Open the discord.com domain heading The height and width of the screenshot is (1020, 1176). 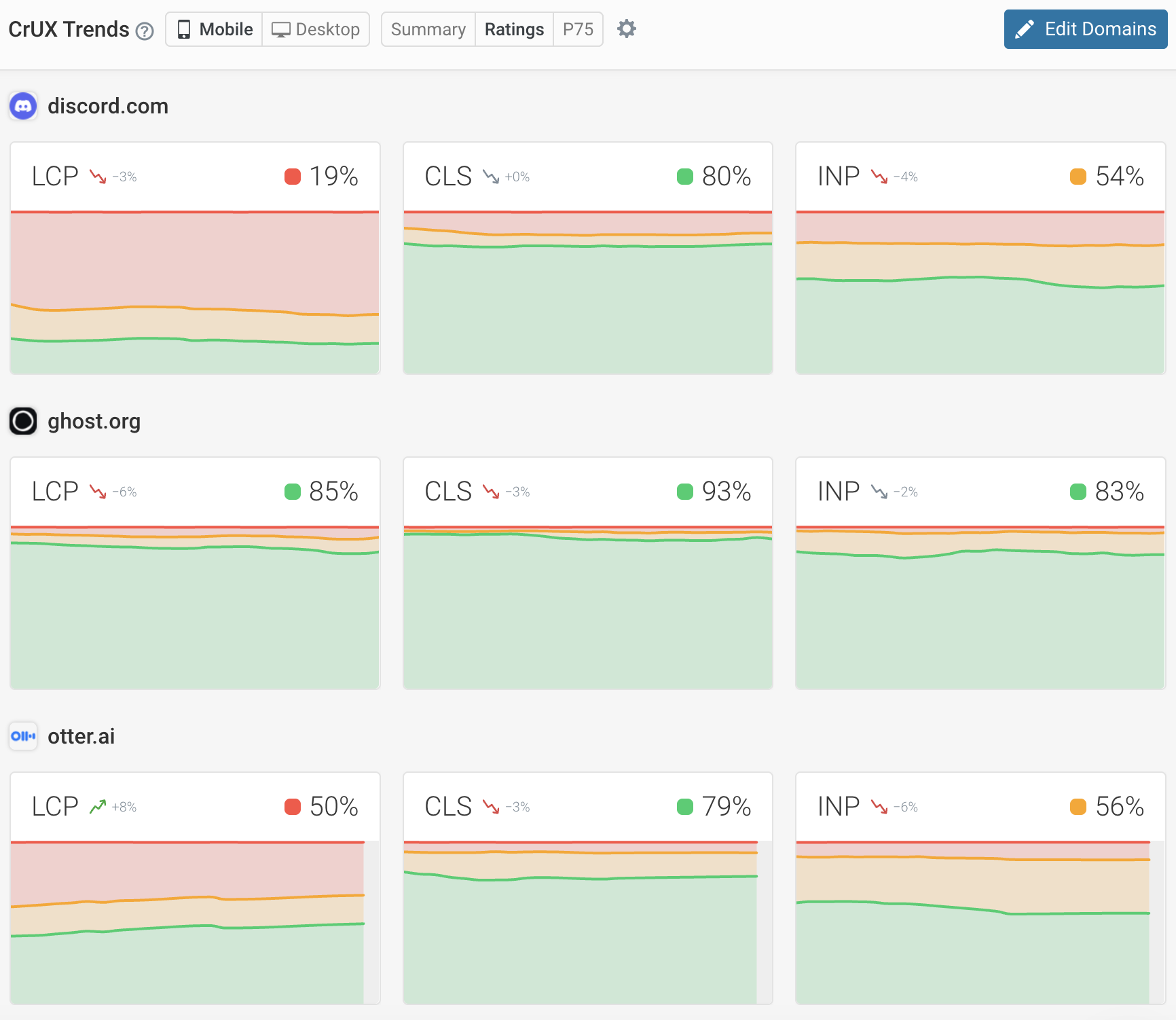click(108, 106)
